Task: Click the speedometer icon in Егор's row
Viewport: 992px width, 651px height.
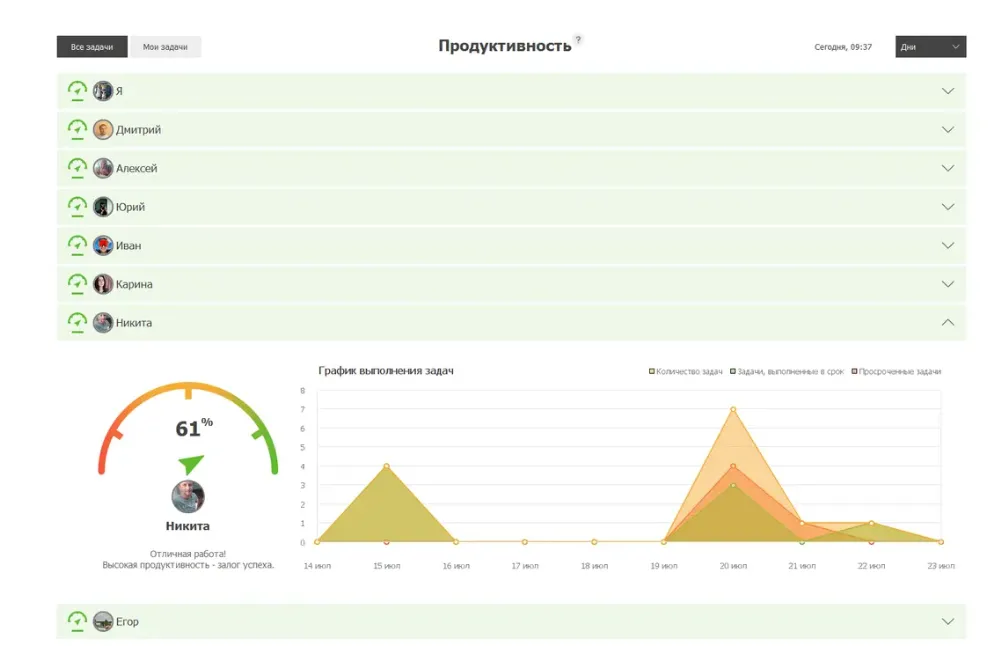Action: tap(77, 622)
